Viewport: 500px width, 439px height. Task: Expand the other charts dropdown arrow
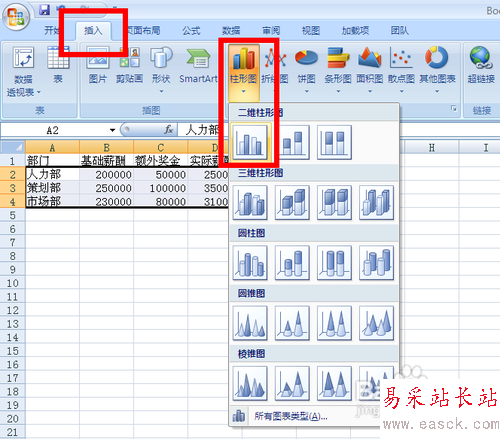pos(437,91)
